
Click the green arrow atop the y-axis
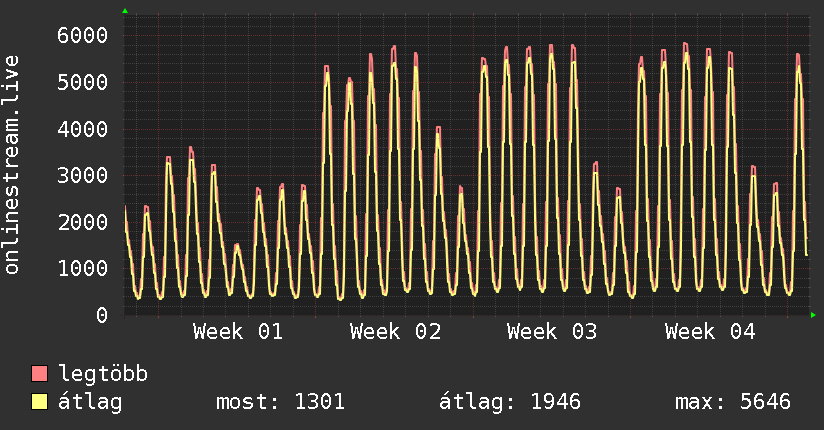125,11
